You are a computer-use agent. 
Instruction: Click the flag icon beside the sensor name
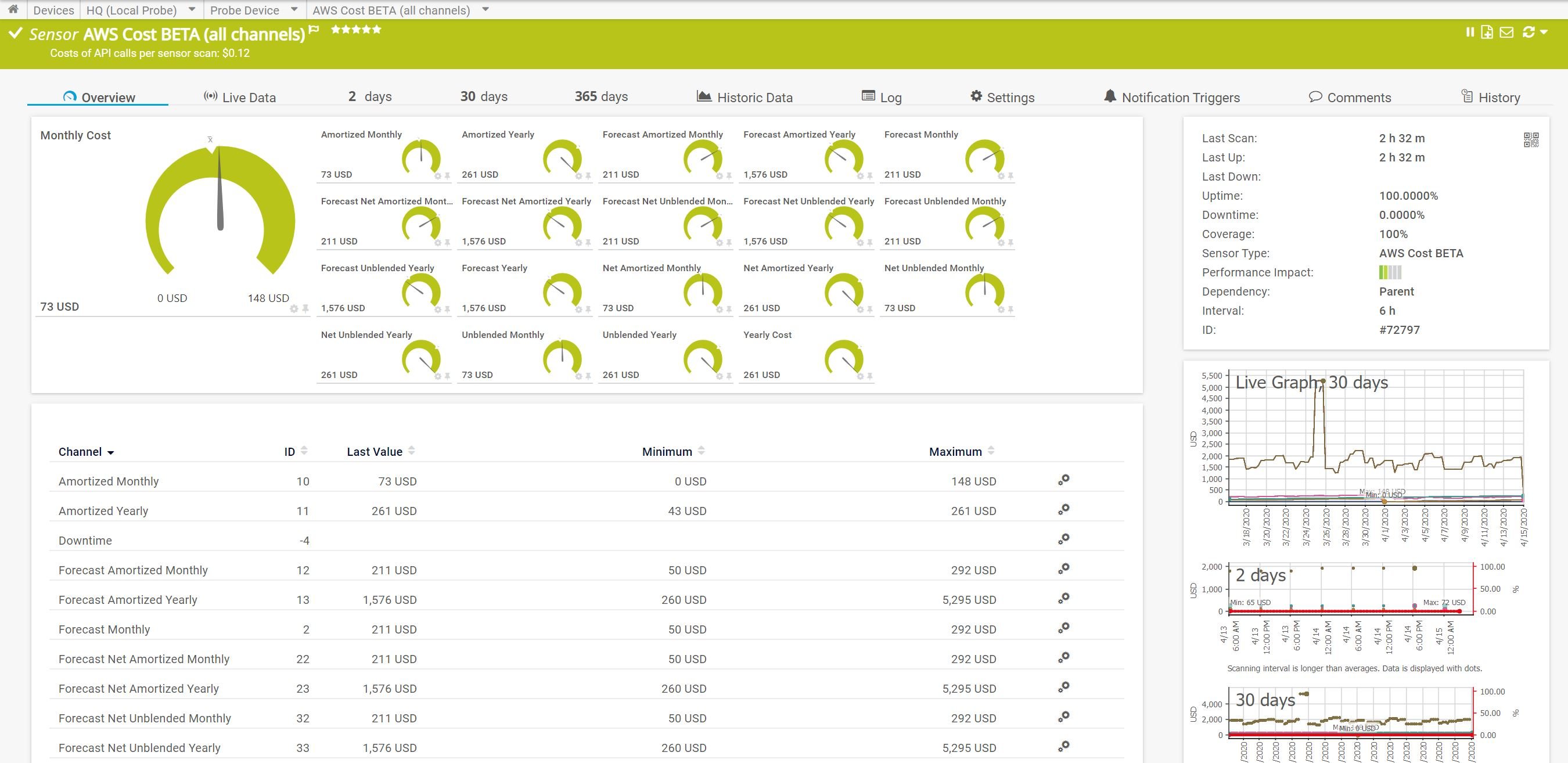313,28
